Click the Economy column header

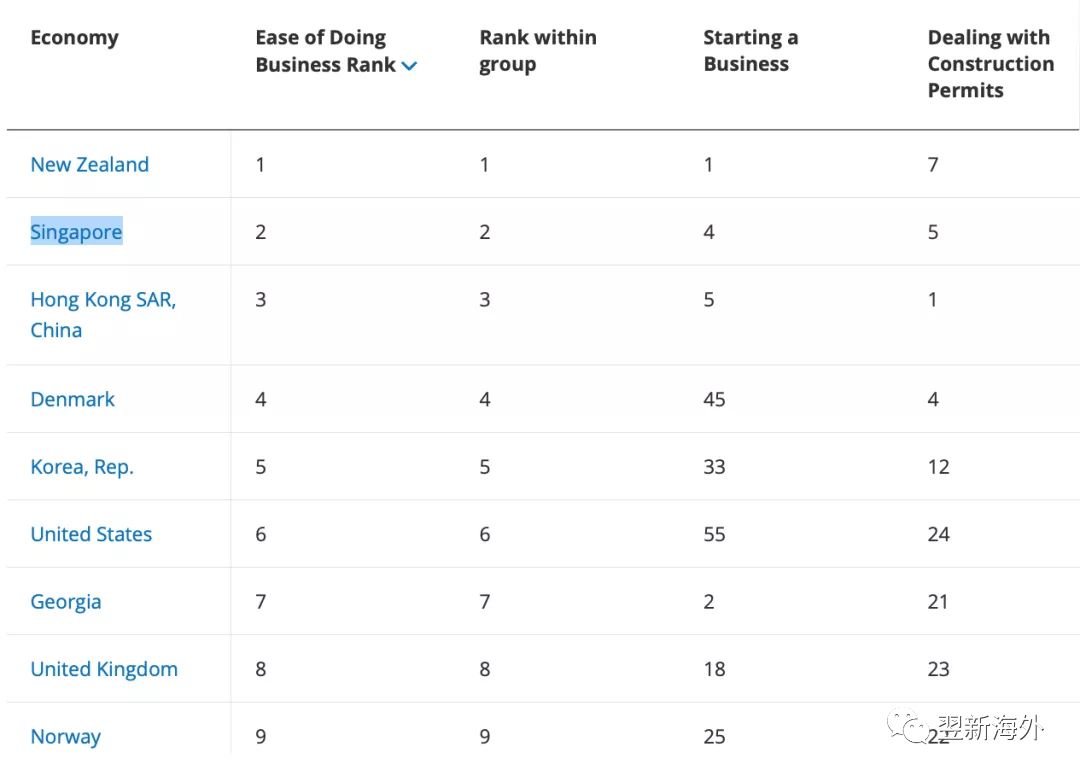[75, 38]
